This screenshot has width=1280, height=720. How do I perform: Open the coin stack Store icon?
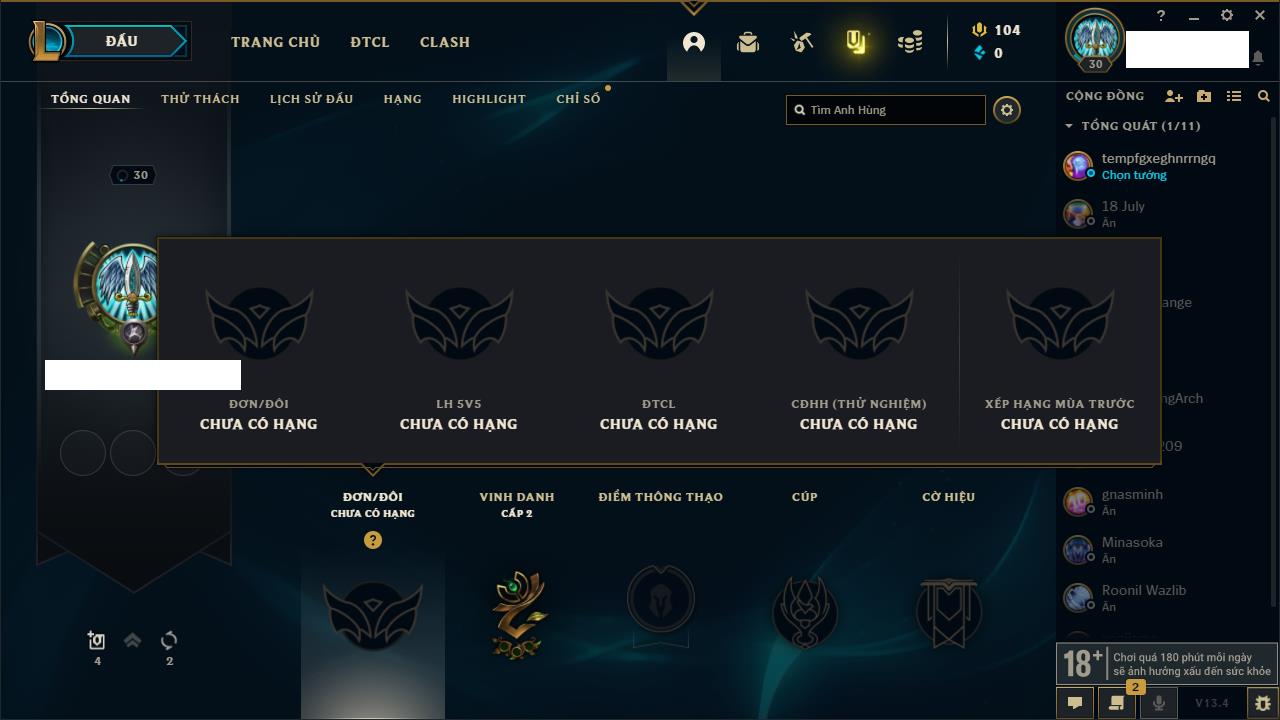click(910, 42)
